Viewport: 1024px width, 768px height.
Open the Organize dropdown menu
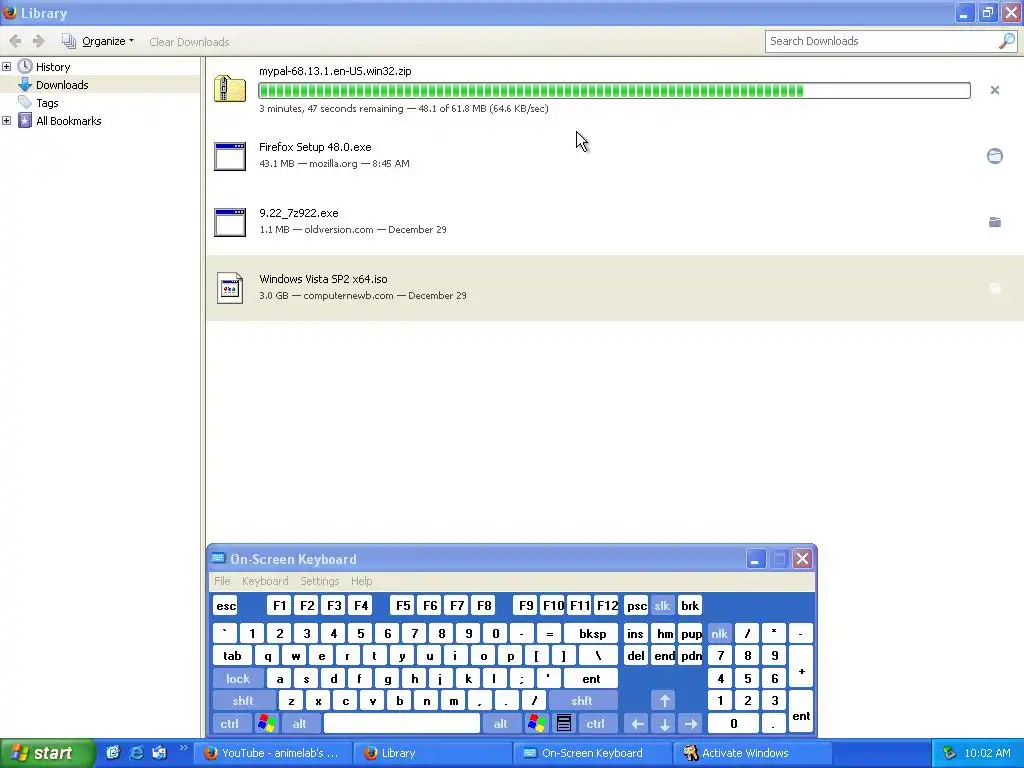pos(98,41)
